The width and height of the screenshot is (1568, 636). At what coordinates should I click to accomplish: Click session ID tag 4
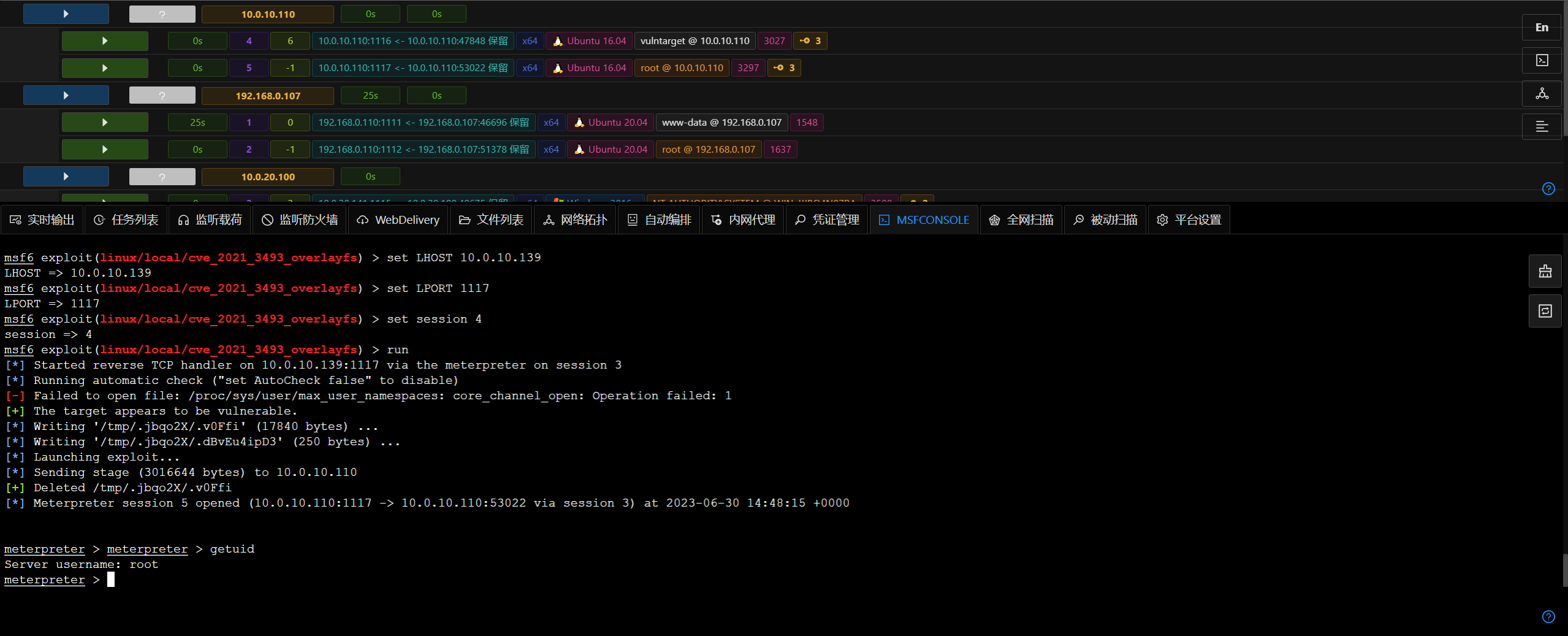pos(249,41)
